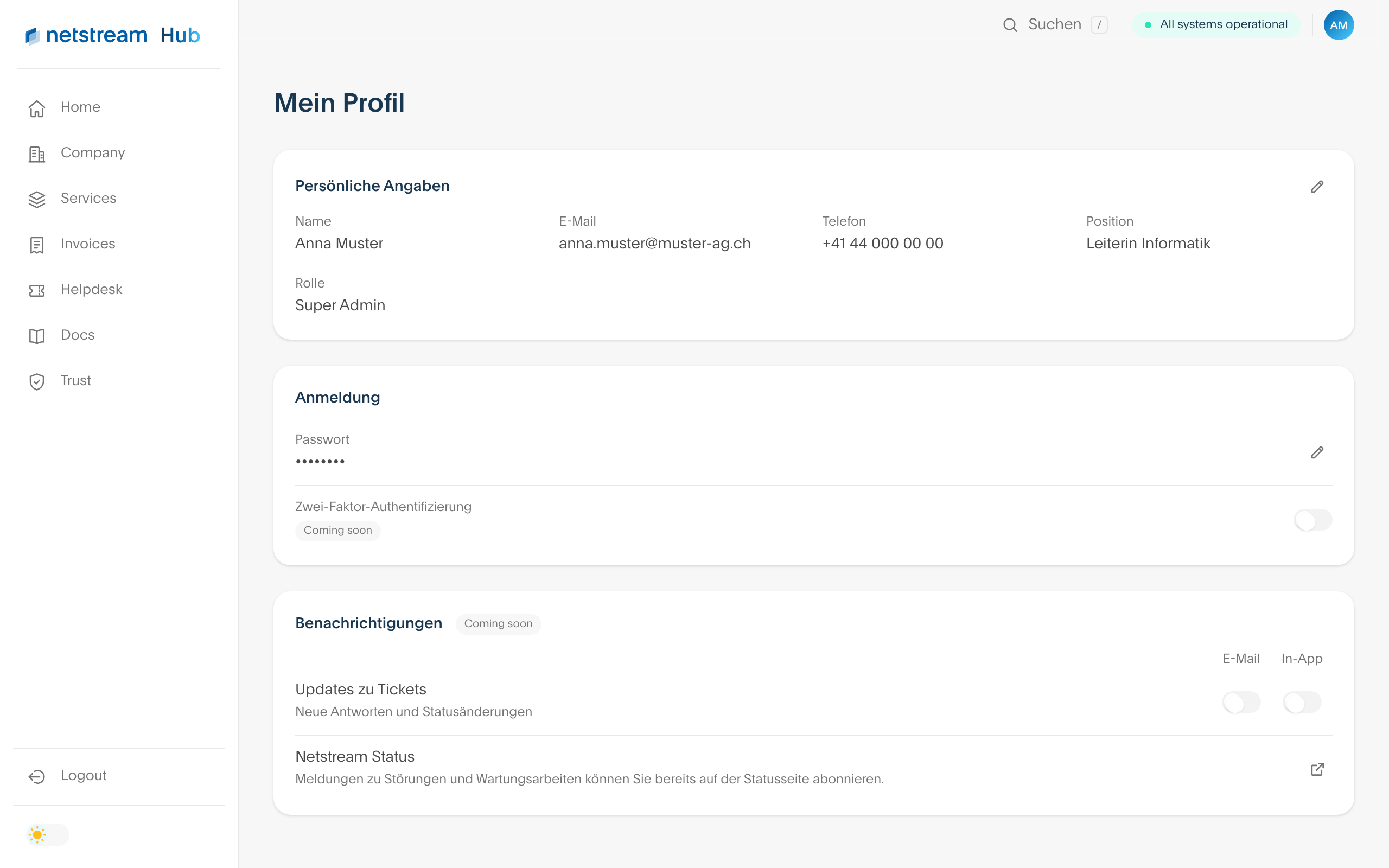Click the masked password dots
Image resolution: width=1389 pixels, height=868 pixels.
[320, 462]
